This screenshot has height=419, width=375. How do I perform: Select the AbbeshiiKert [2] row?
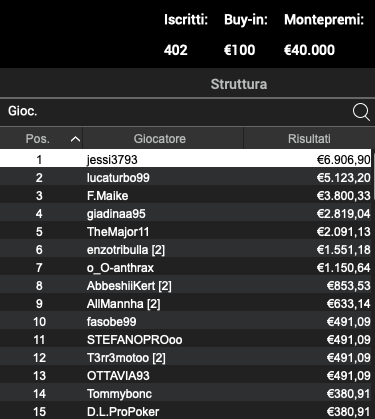(x=185, y=285)
